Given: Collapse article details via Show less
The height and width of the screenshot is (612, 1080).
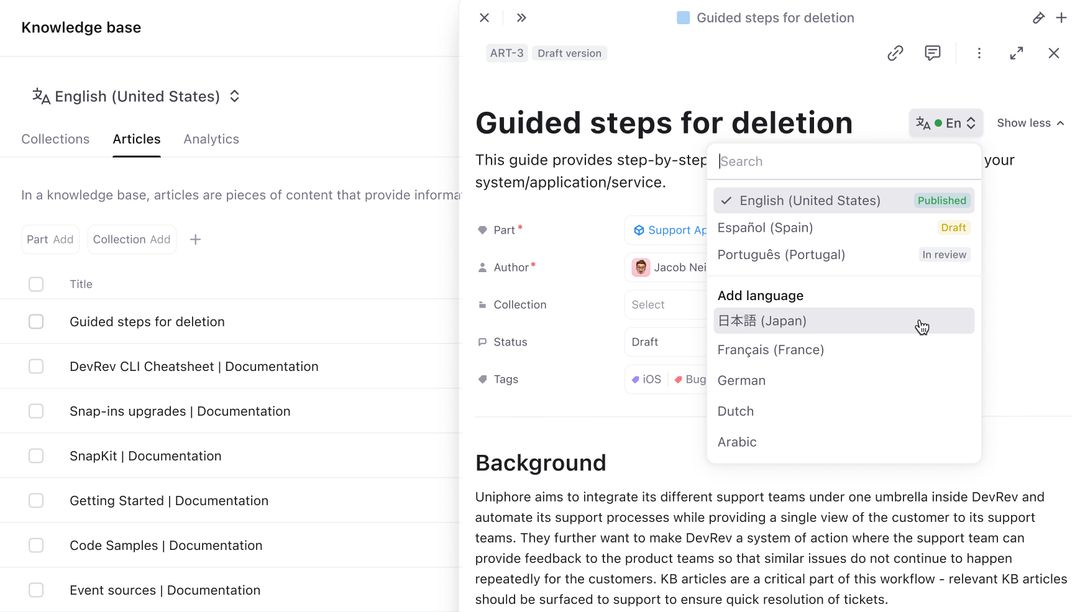Looking at the screenshot, I should [x=1029, y=122].
